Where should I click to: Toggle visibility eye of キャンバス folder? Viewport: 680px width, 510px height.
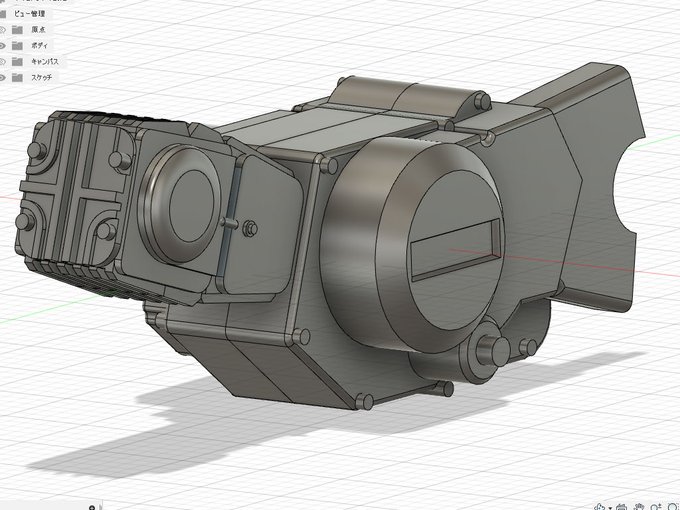[2, 62]
